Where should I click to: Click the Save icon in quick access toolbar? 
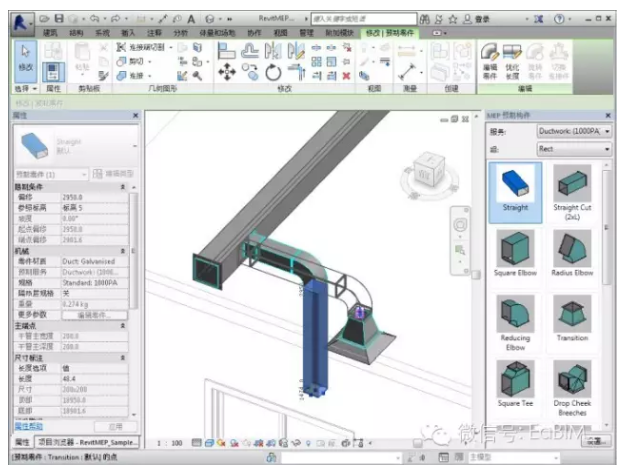[59, 19]
